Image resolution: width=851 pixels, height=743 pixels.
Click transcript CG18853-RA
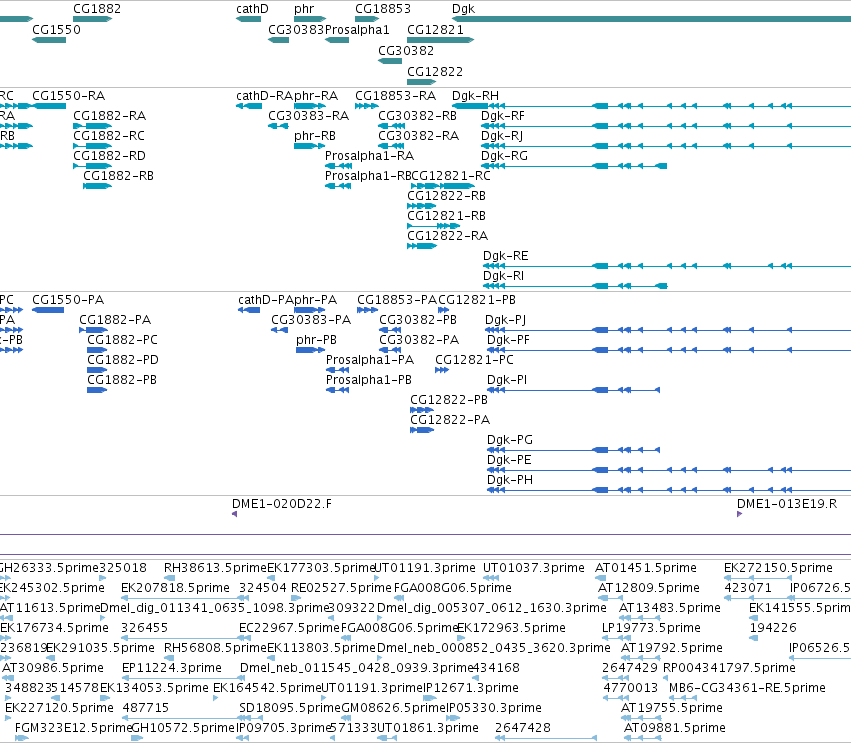tap(367, 106)
